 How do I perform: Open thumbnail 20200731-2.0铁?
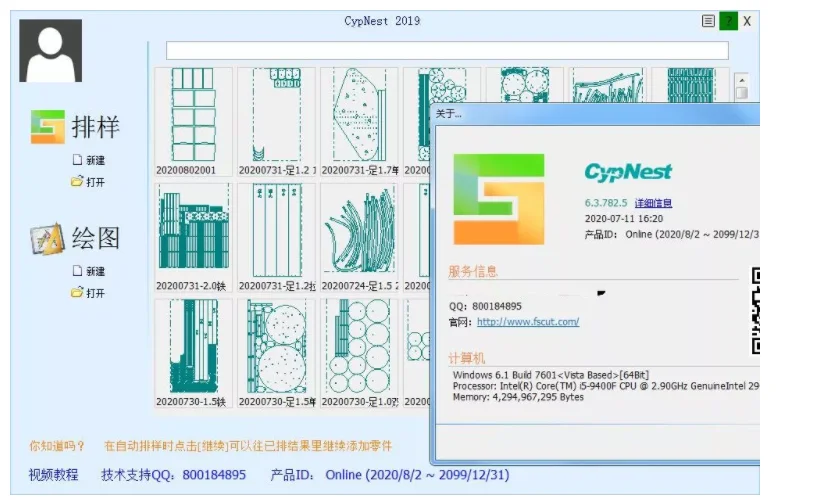(x=193, y=238)
